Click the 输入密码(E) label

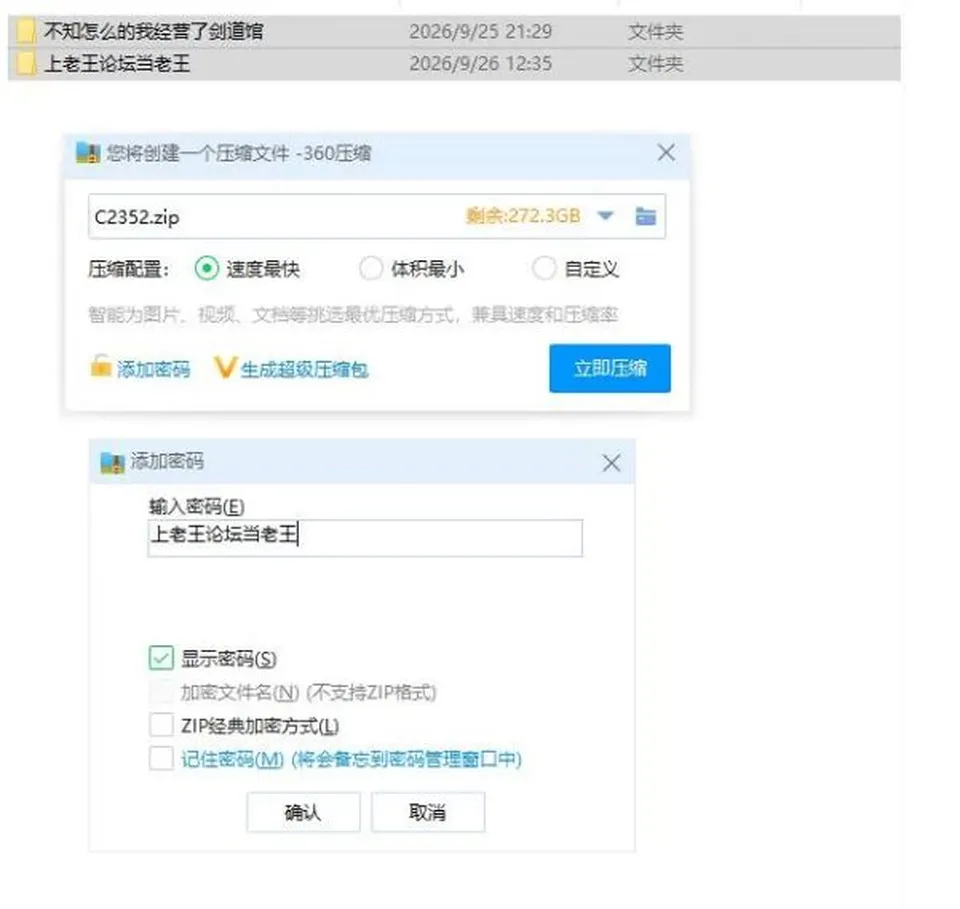197,506
